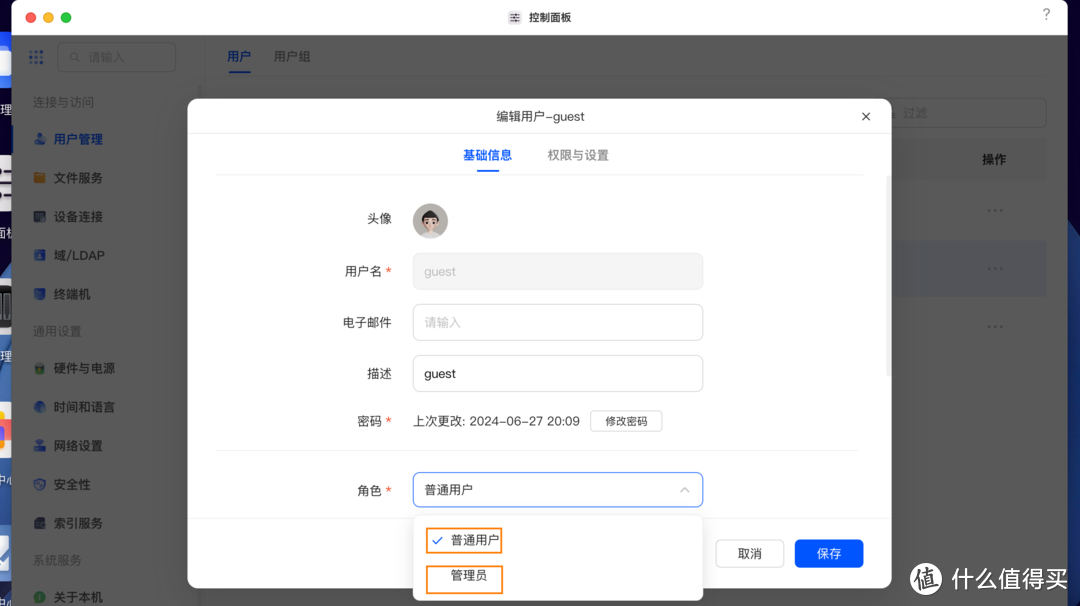Open the 域/LDAP sidebar icon
Viewport: 1080px width, 606px height.
tap(40, 256)
